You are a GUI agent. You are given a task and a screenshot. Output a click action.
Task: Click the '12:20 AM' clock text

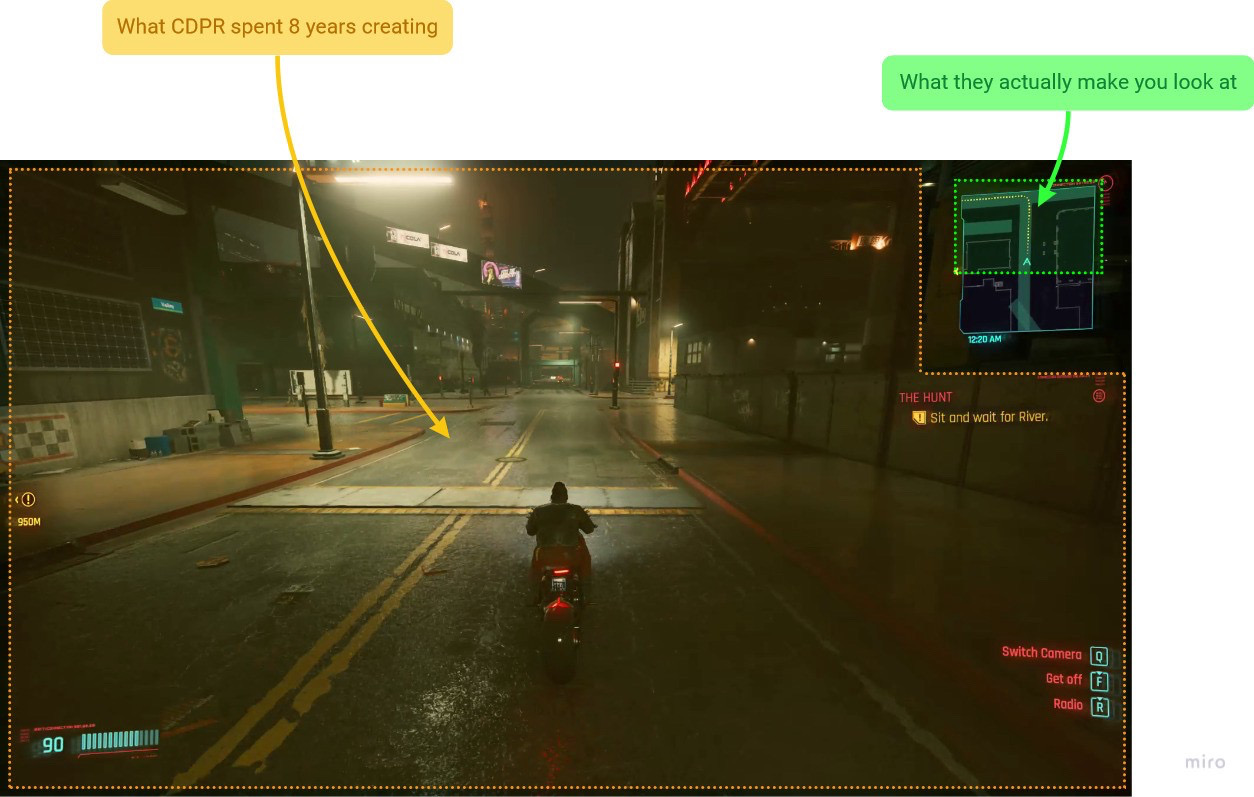(984, 340)
